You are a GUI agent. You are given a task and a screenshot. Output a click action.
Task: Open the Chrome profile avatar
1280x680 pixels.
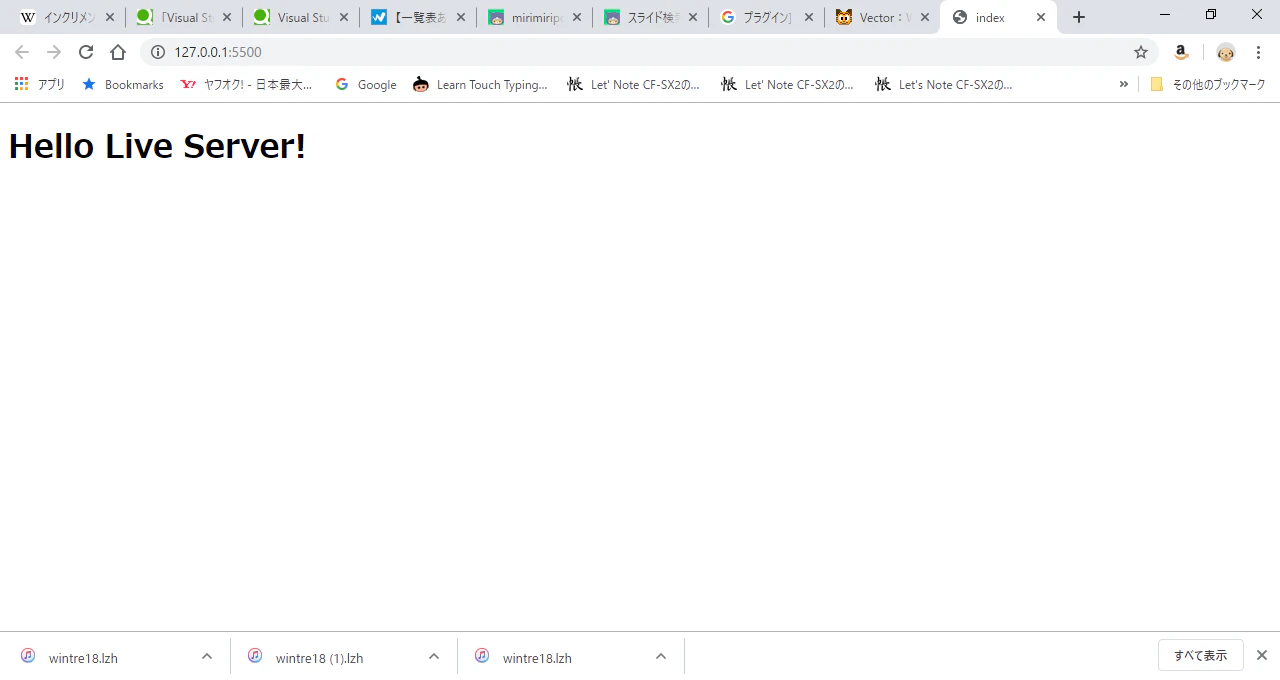[1226, 52]
